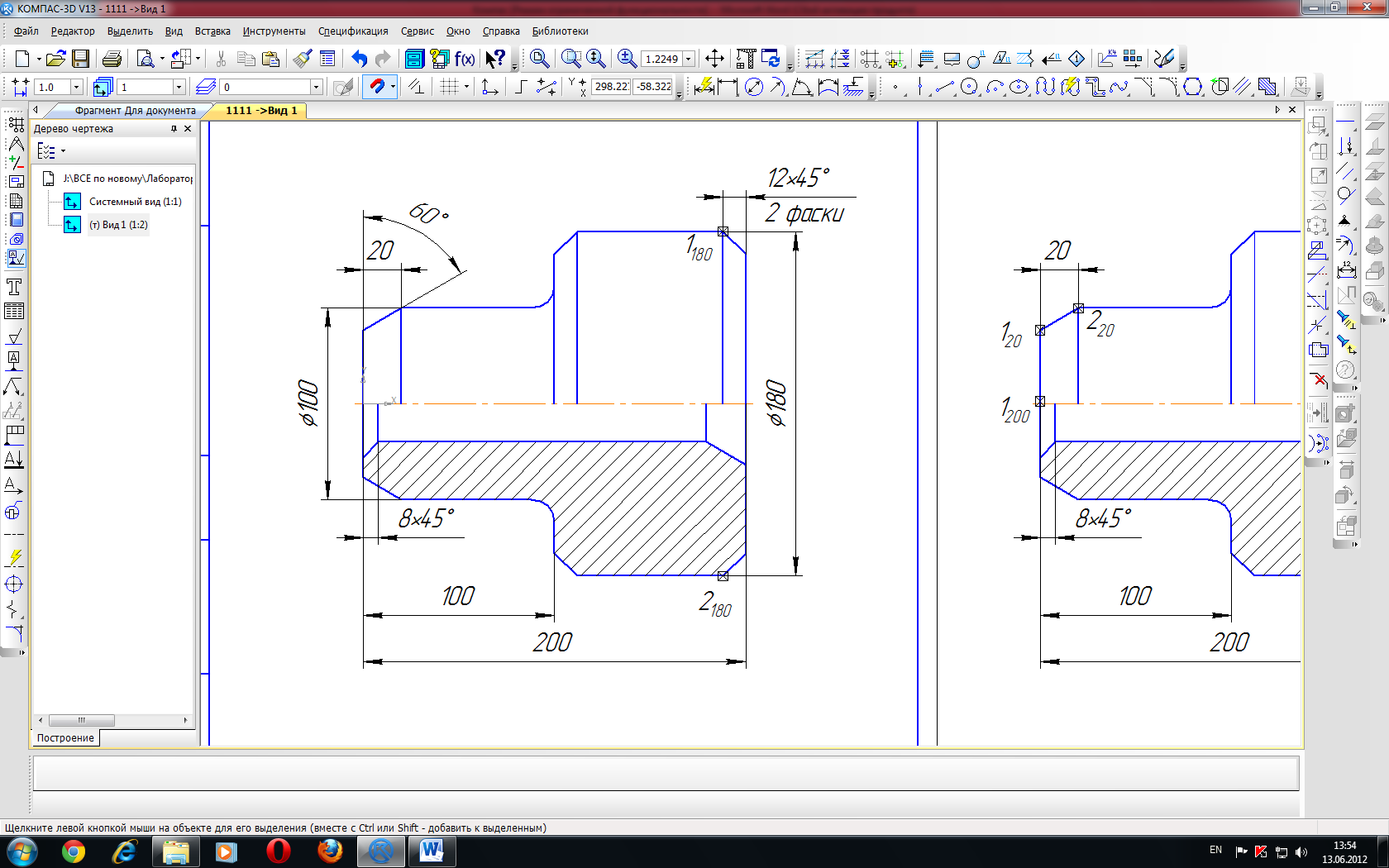1389x868 pixels.
Task: Open Google Chrome from taskbar
Action: pos(73,851)
